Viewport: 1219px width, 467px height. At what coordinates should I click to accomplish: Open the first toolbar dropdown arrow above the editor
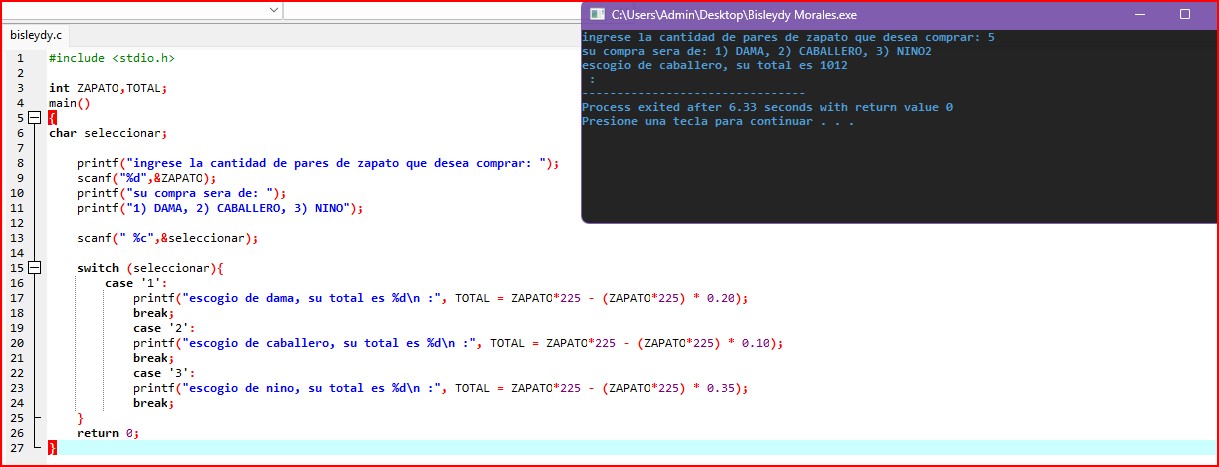(274, 10)
